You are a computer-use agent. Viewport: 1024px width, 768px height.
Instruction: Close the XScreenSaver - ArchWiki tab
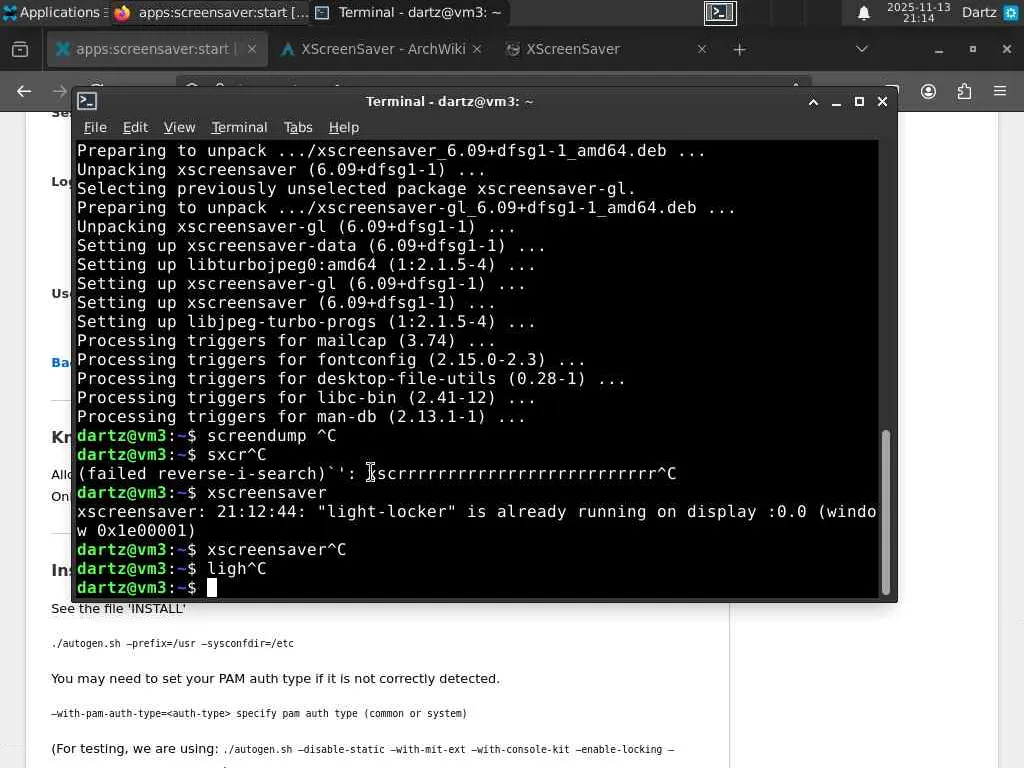click(477, 49)
